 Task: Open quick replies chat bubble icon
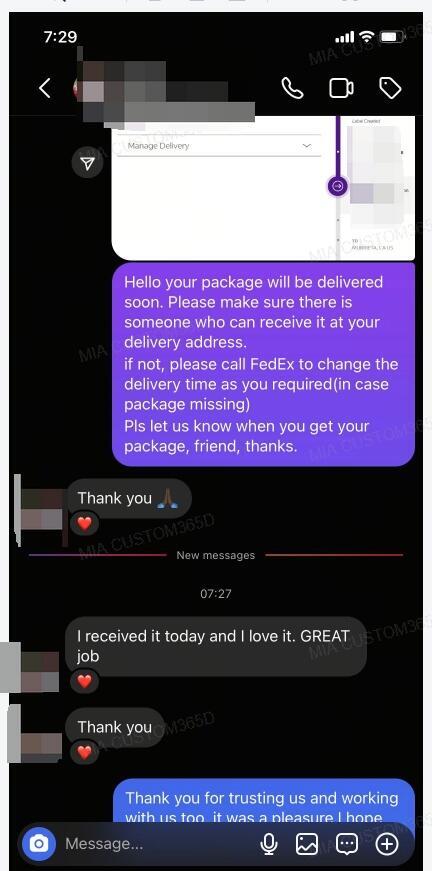(x=348, y=844)
